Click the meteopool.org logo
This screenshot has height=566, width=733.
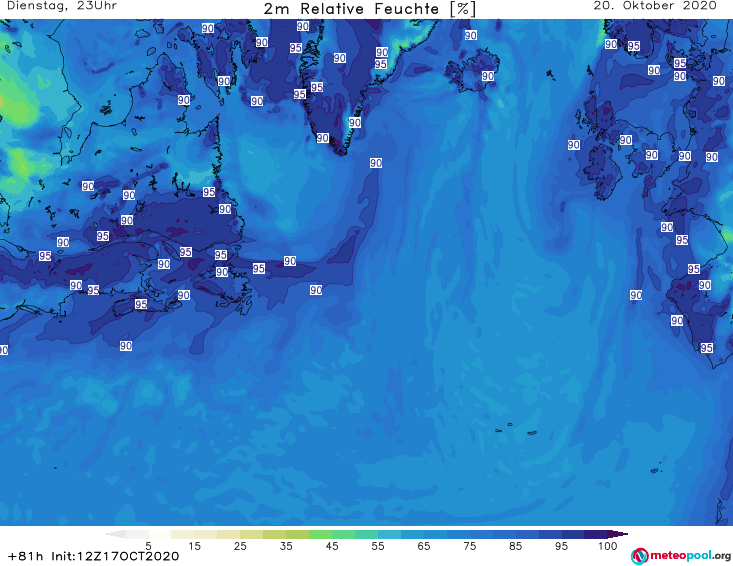point(681,556)
